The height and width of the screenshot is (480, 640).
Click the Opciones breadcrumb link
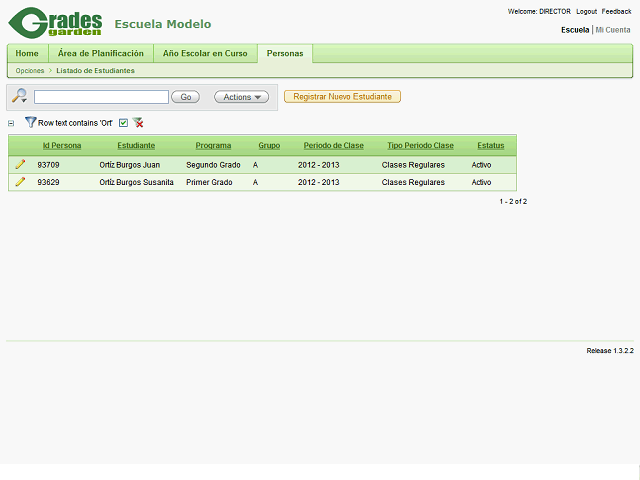click(x=30, y=71)
